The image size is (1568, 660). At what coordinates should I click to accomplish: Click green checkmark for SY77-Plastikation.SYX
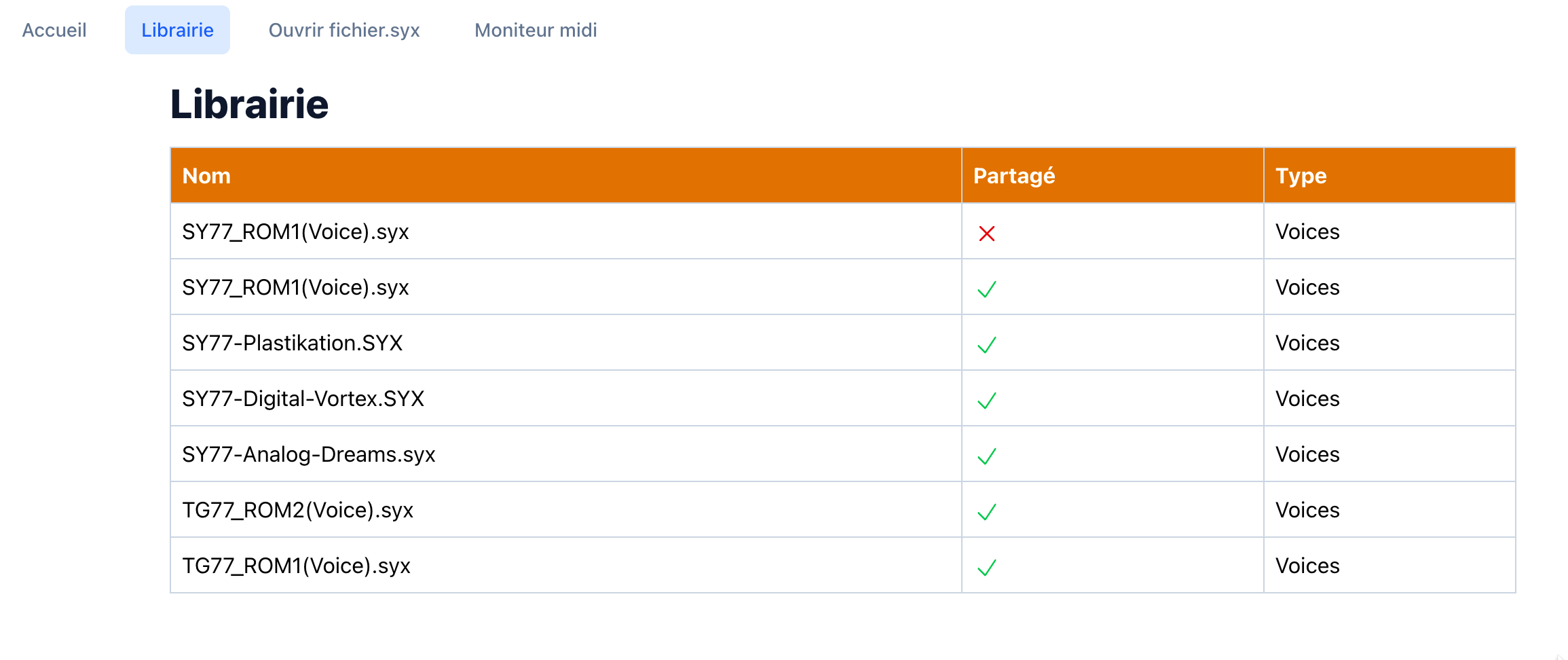coord(987,345)
